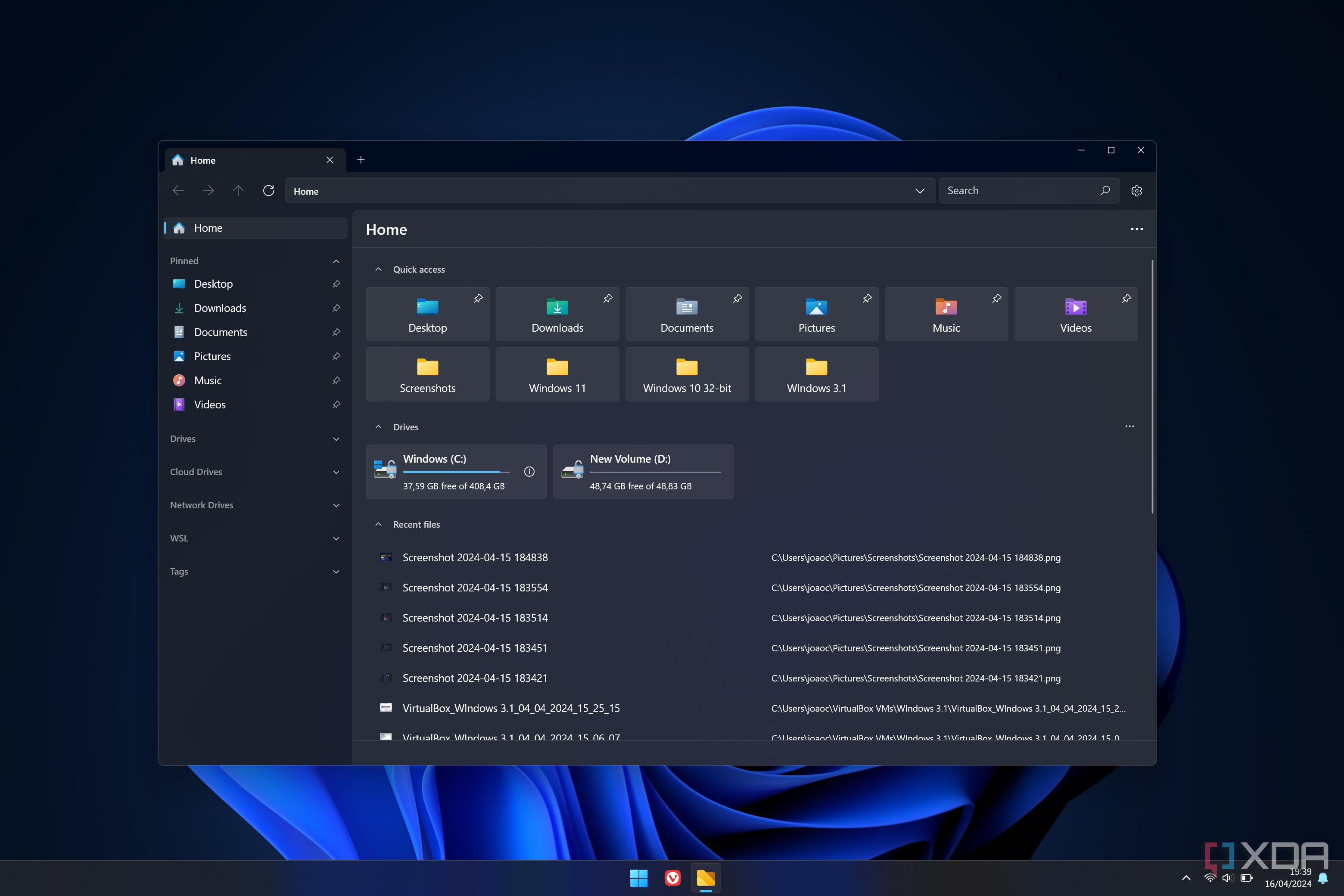This screenshot has height=896, width=1344.
Task: Click the Forward navigation arrow
Action: point(208,191)
